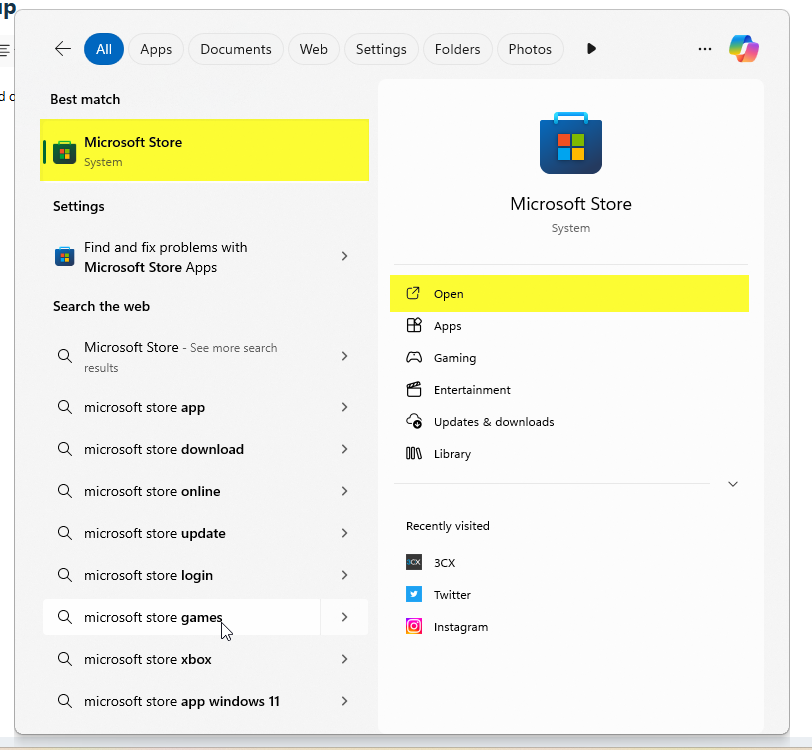The height and width of the screenshot is (750, 812).
Task: Search web for 'microsoft store games'
Action: click(x=181, y=617)
